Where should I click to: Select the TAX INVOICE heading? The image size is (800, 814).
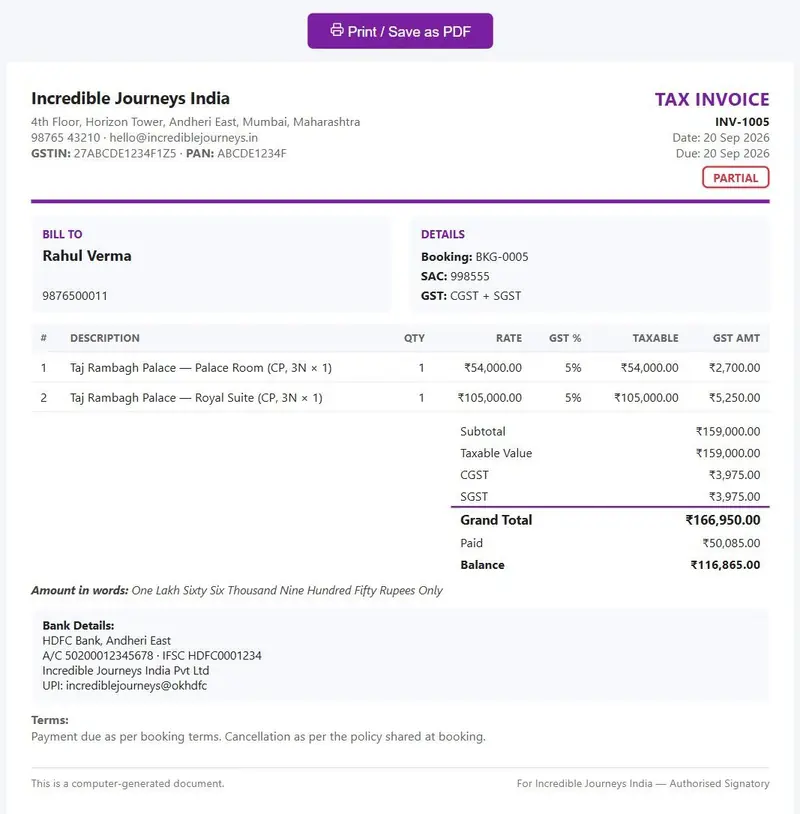[x=712, y=99]
